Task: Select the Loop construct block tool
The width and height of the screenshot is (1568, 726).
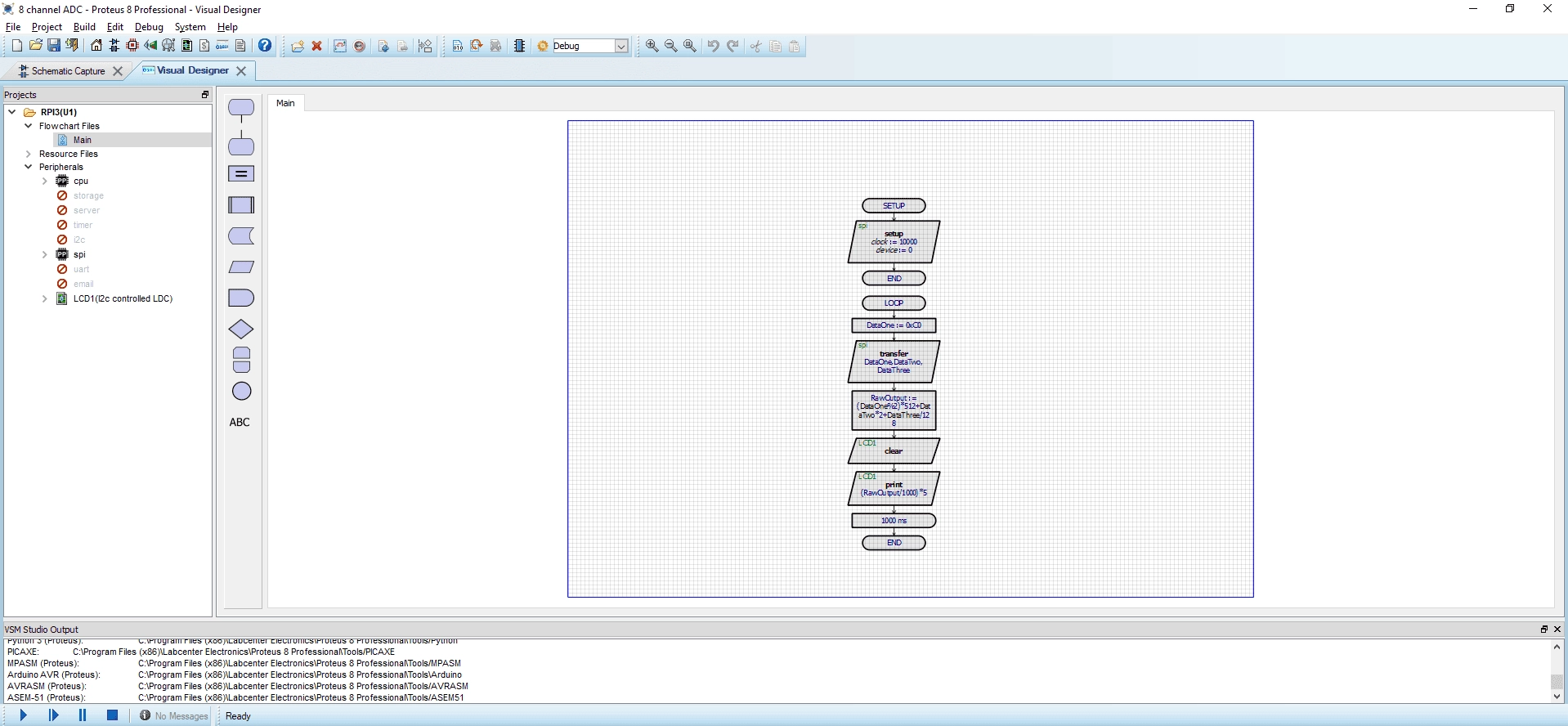Action: 241,360
